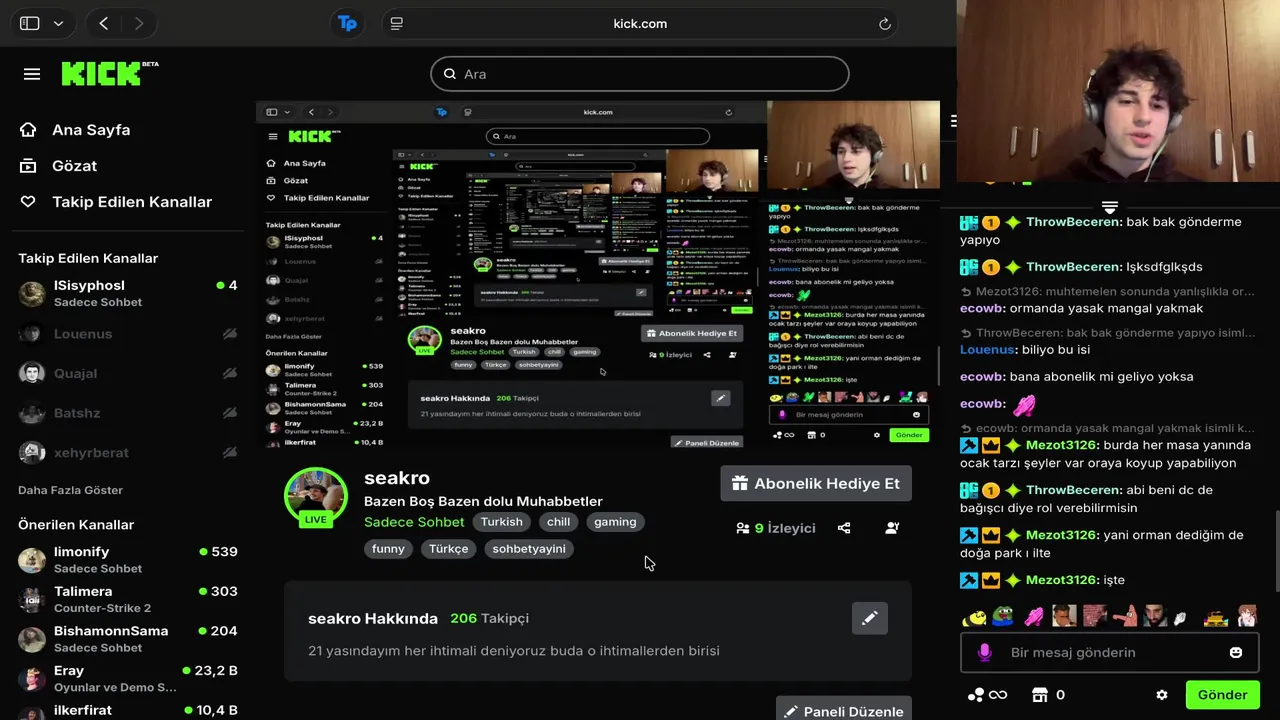1280x720 pixels.
Task: Open the emoji picker smiley icon
Action: [1236, 652]
